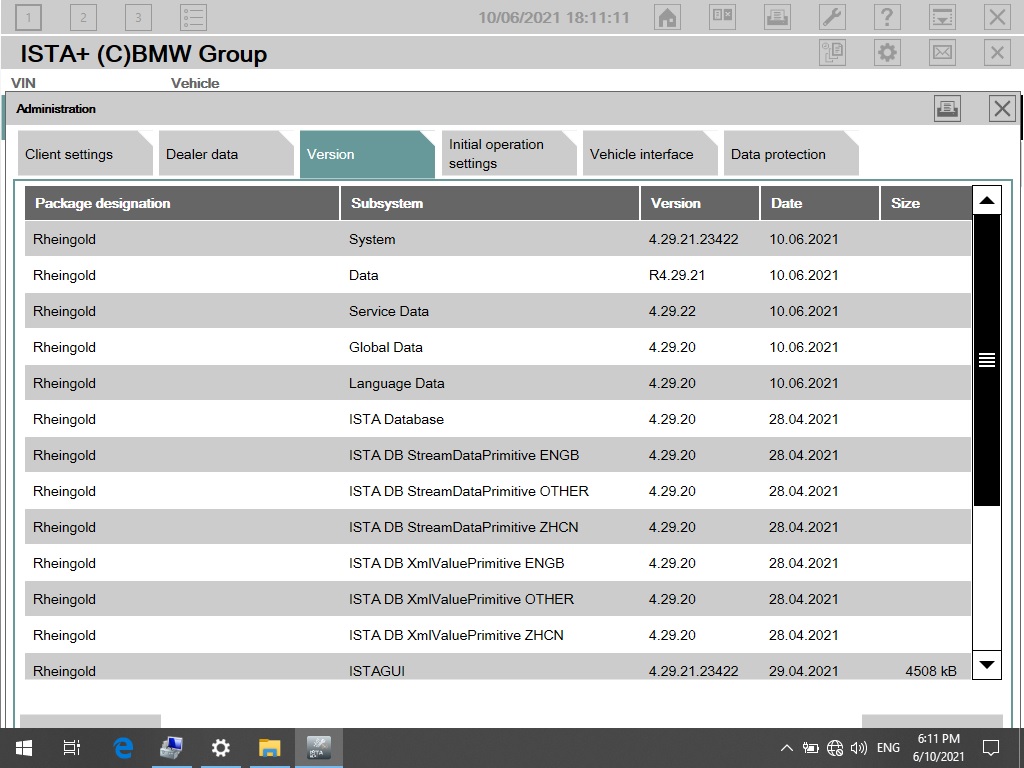Select version 4.29.21.23422 in the System row
Screen dimensions: 1024x768
click(x=694, y=240)
